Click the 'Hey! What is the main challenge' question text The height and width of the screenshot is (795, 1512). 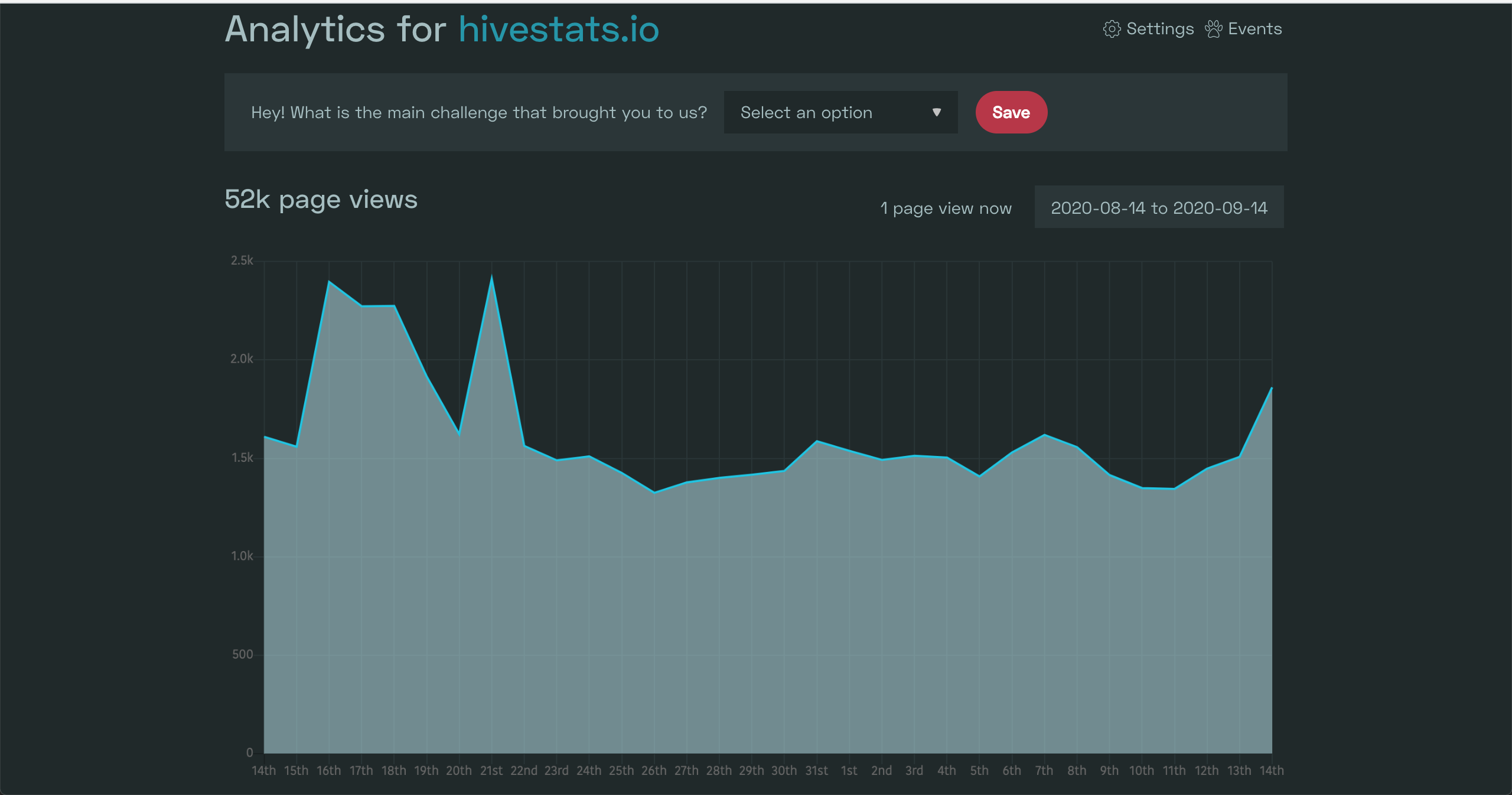point(479,113)
